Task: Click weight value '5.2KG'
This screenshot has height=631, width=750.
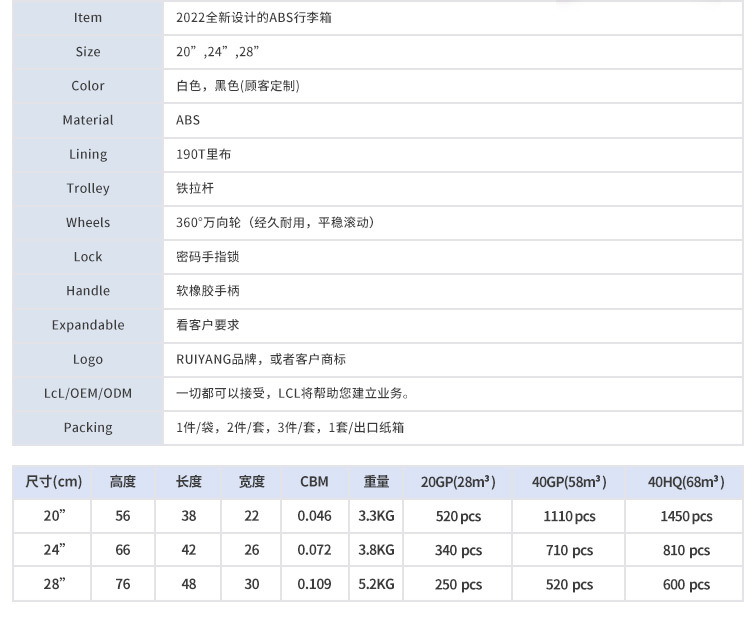Action: click(x=376, y=585)
